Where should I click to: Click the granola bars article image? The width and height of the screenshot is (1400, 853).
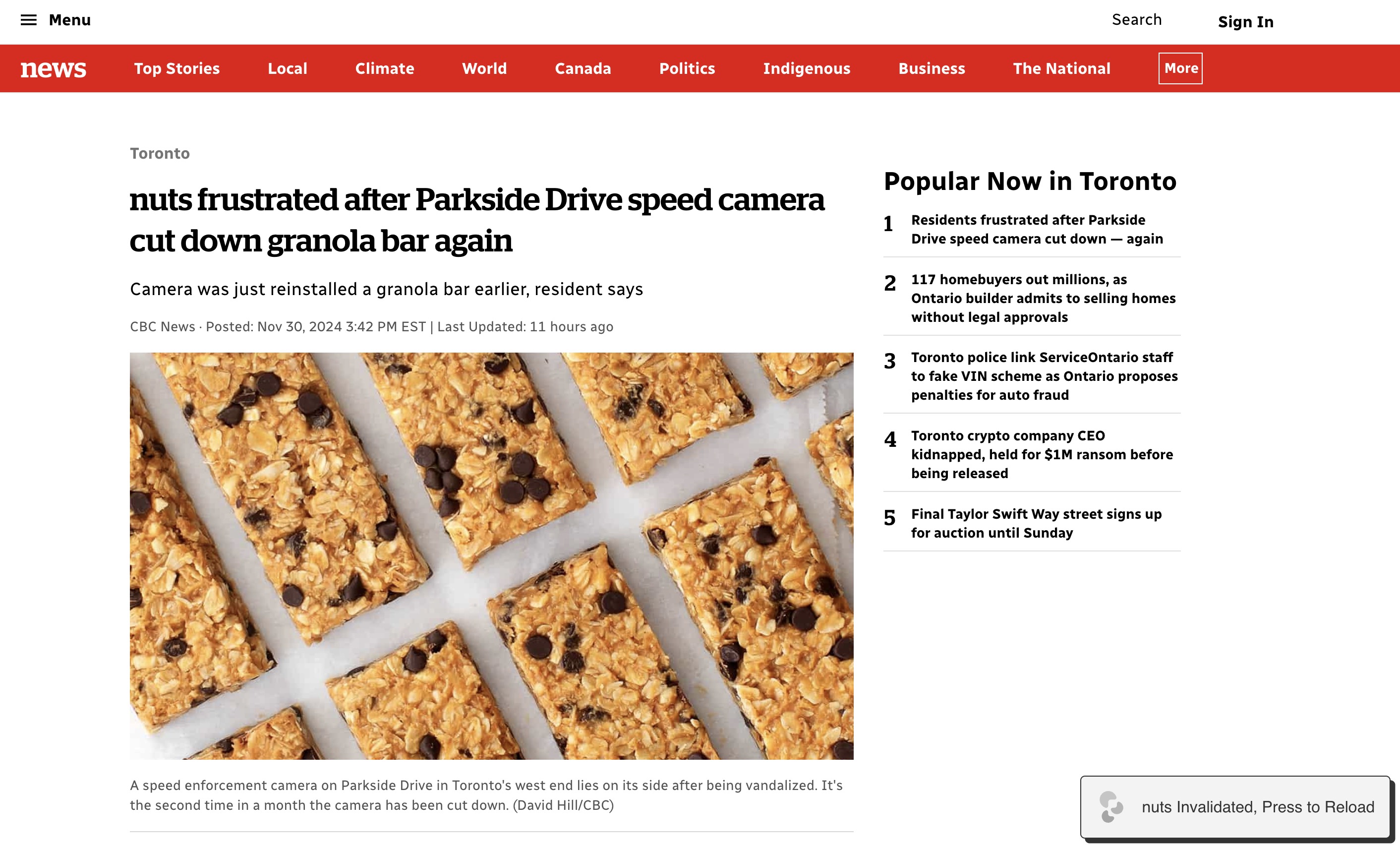coord(491,556)
